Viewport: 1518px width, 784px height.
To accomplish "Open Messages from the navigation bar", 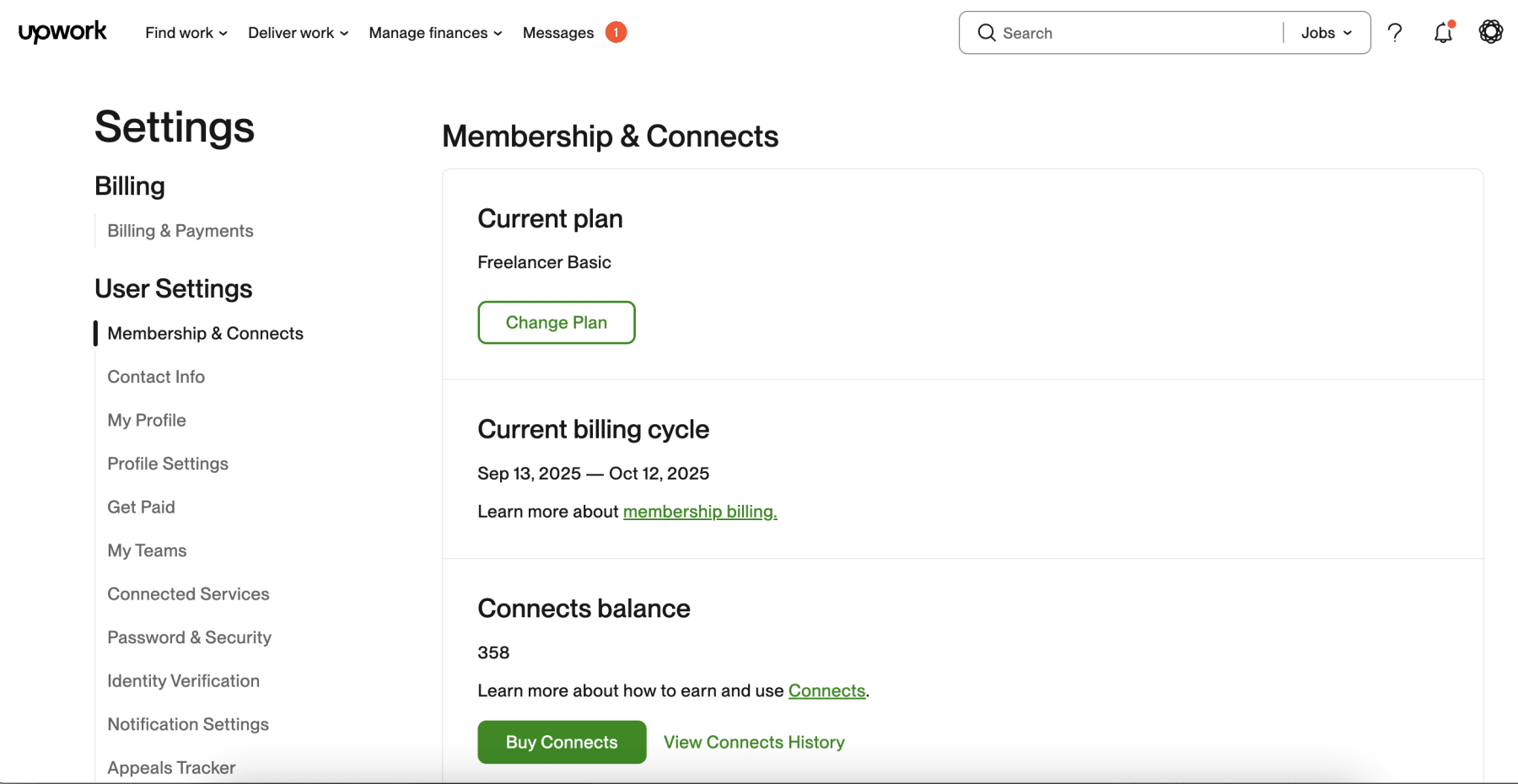I will (558, 32).
